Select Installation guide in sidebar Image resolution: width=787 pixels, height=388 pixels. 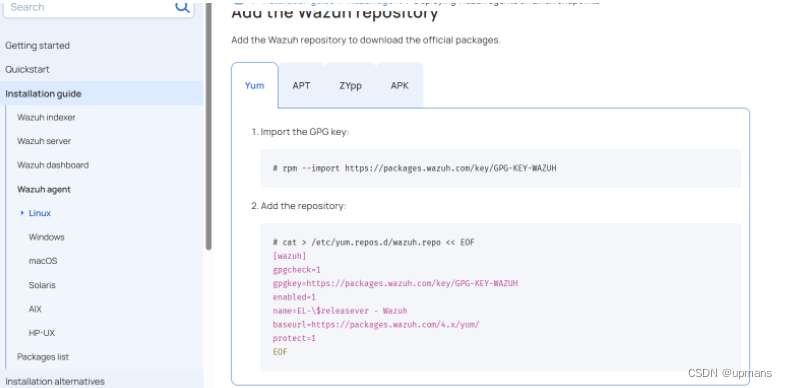coord(43,94)
